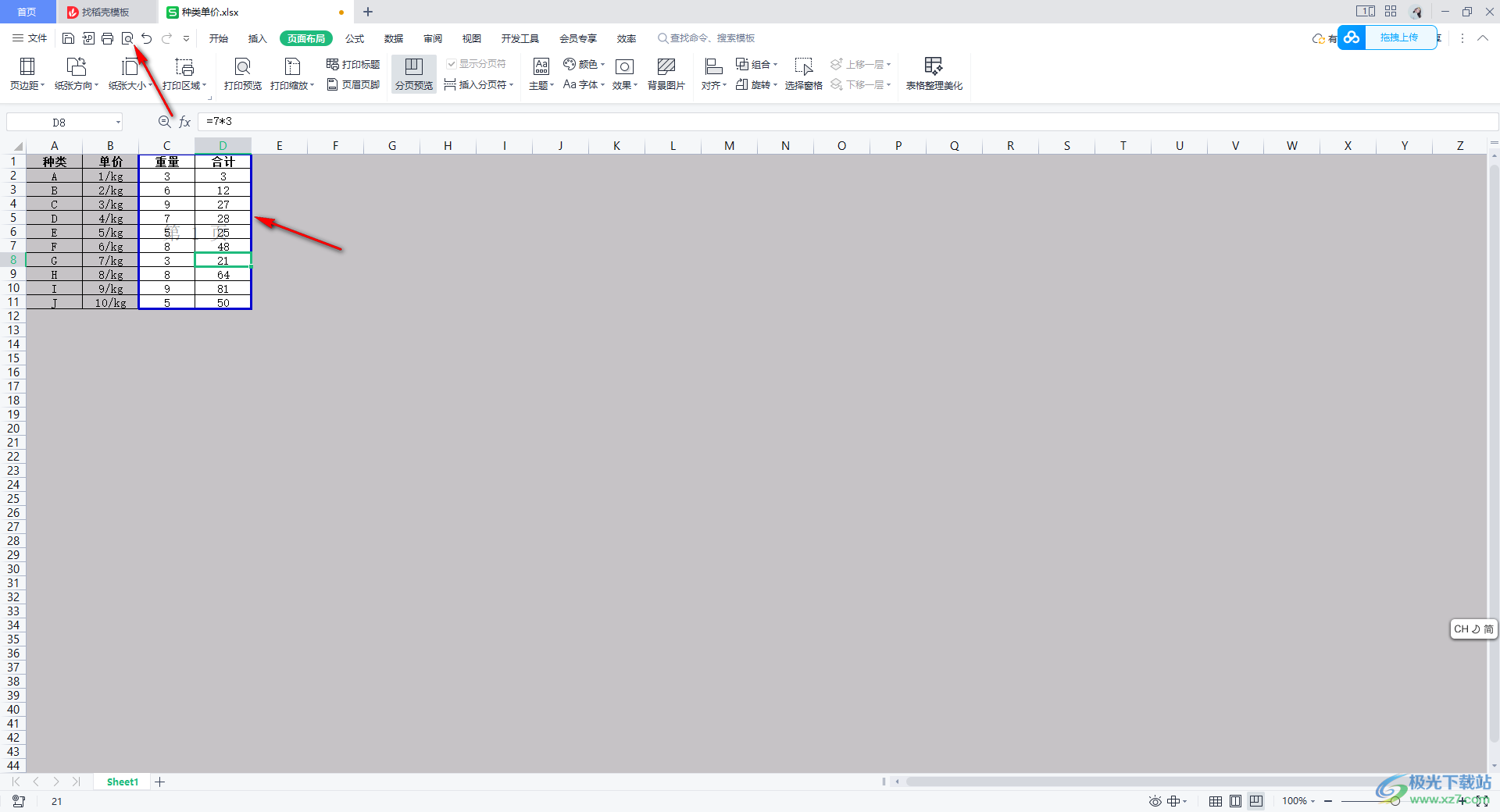The width and height of the screenshot is (1500, 812).
Task: Open the 纸张方向 orientation dropdown
Action: coord(77,74)
